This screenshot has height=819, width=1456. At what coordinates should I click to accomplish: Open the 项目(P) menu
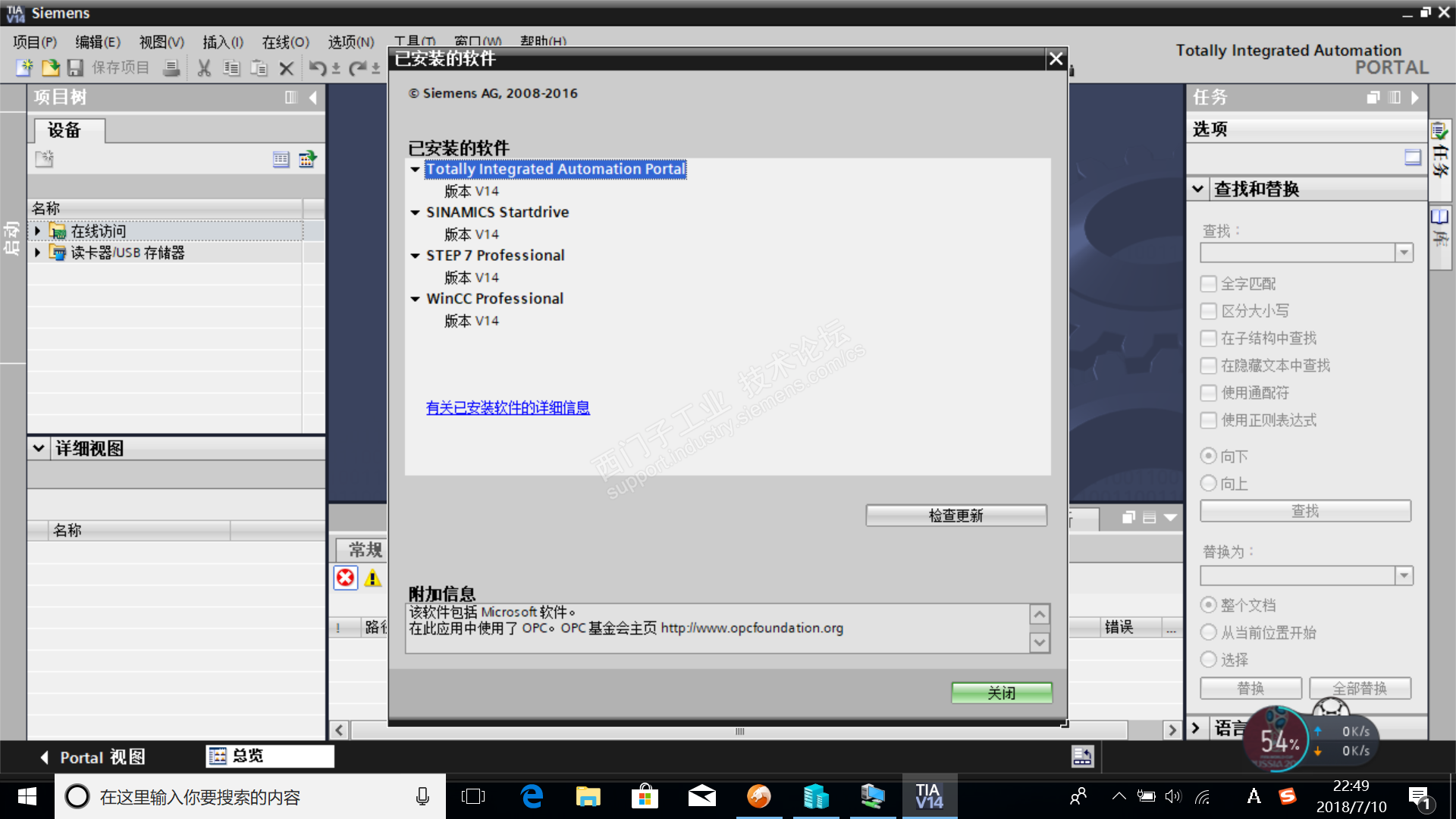[x=35, y=42]
